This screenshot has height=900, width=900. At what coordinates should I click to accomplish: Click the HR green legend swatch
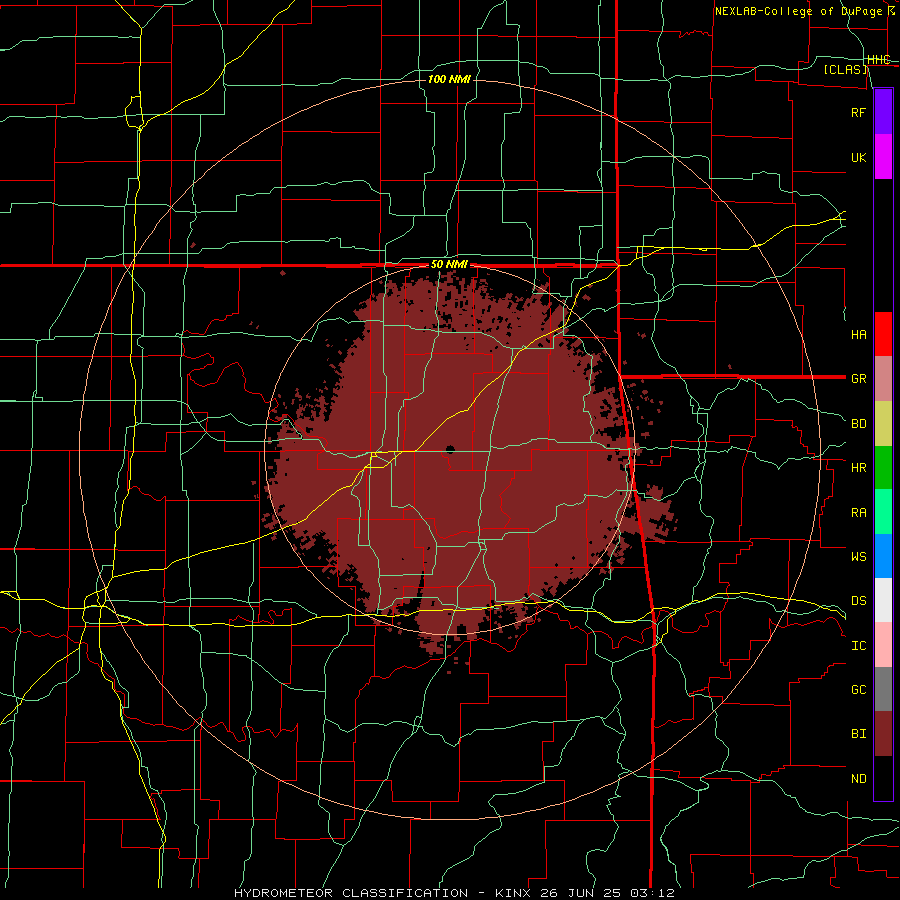[x=883, y=468]
